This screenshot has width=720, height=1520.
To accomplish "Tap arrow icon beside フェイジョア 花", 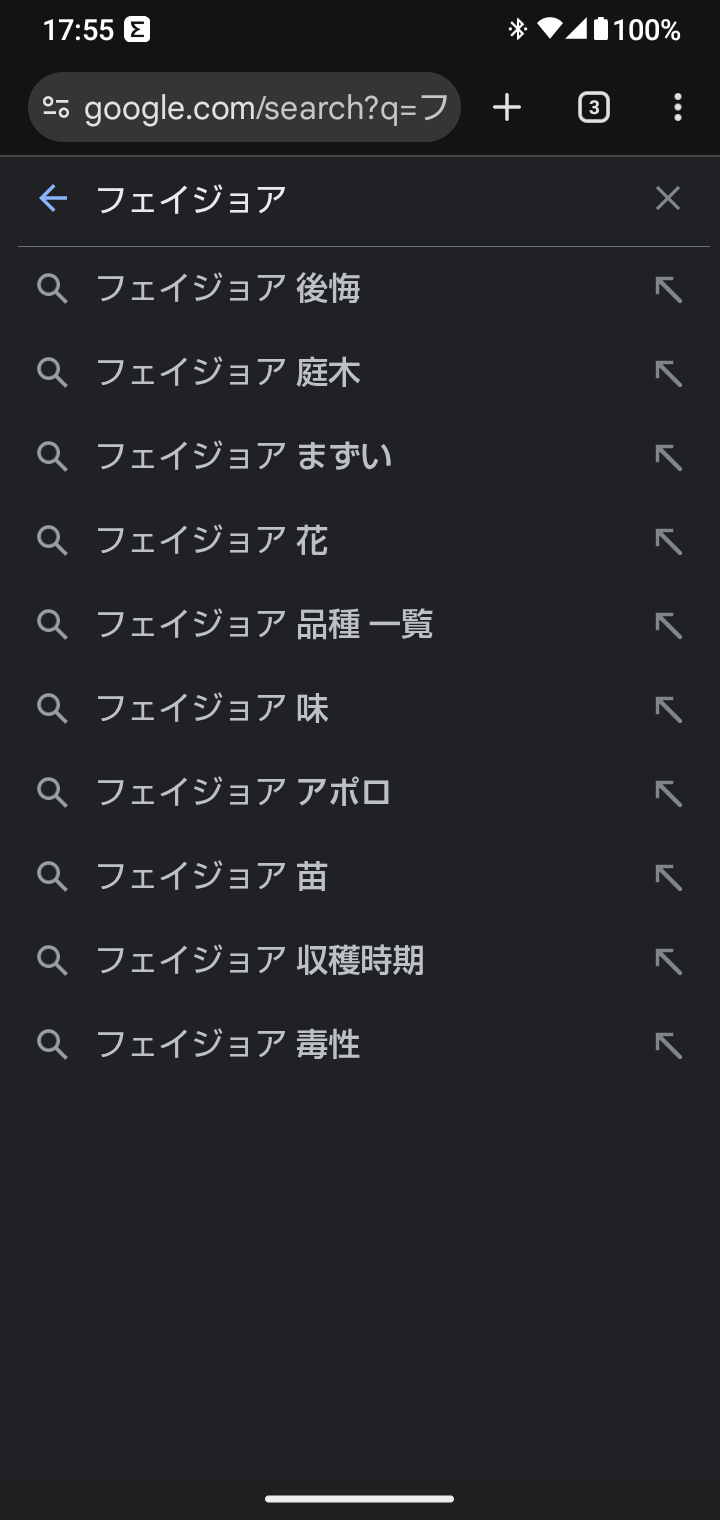I will tap(668, 542).
